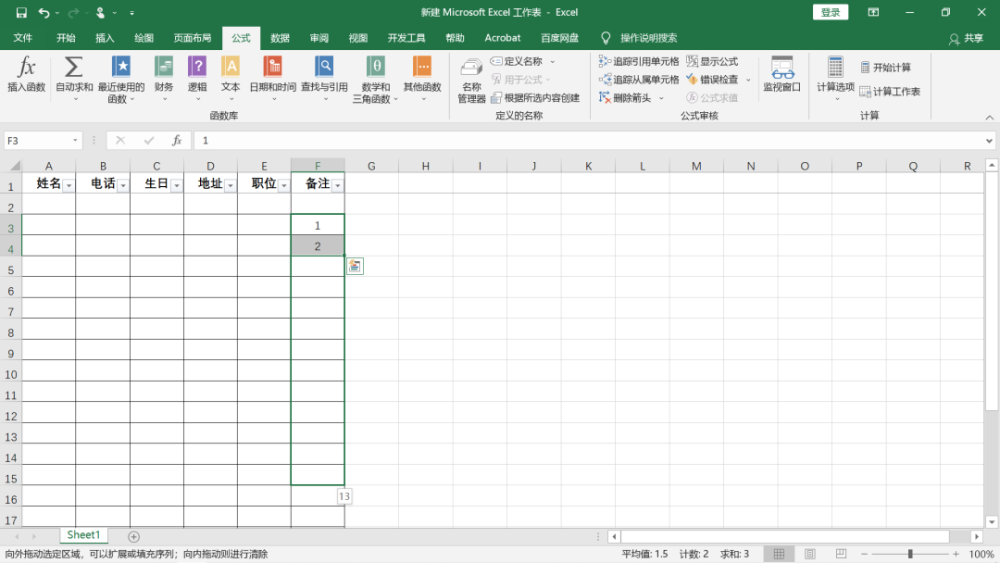Click the 登录 sign-in button
This screenshot has height=563, width=1000.
click(x=830, y=12)
